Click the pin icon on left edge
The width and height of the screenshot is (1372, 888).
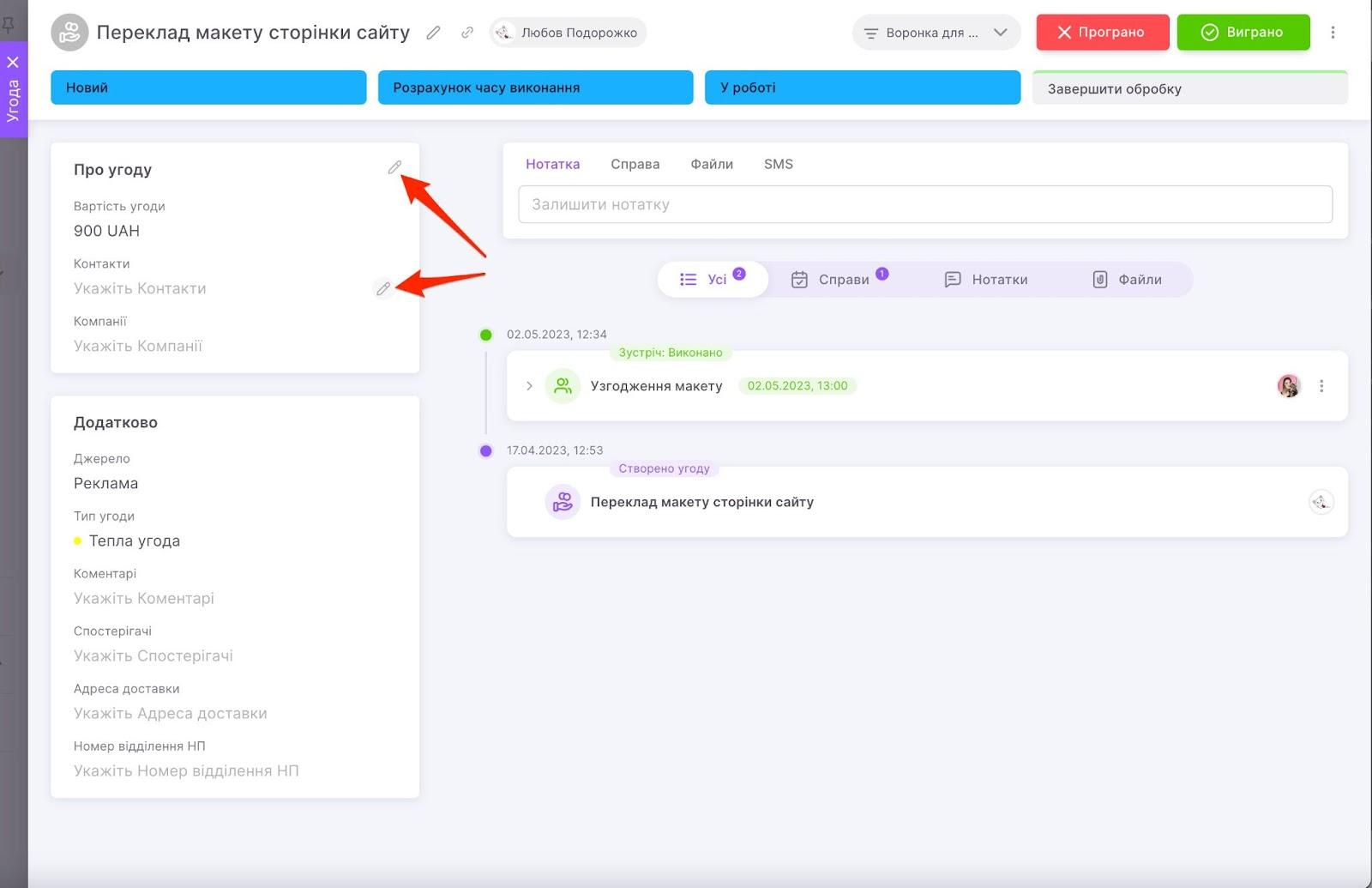(x=9, y=25)
